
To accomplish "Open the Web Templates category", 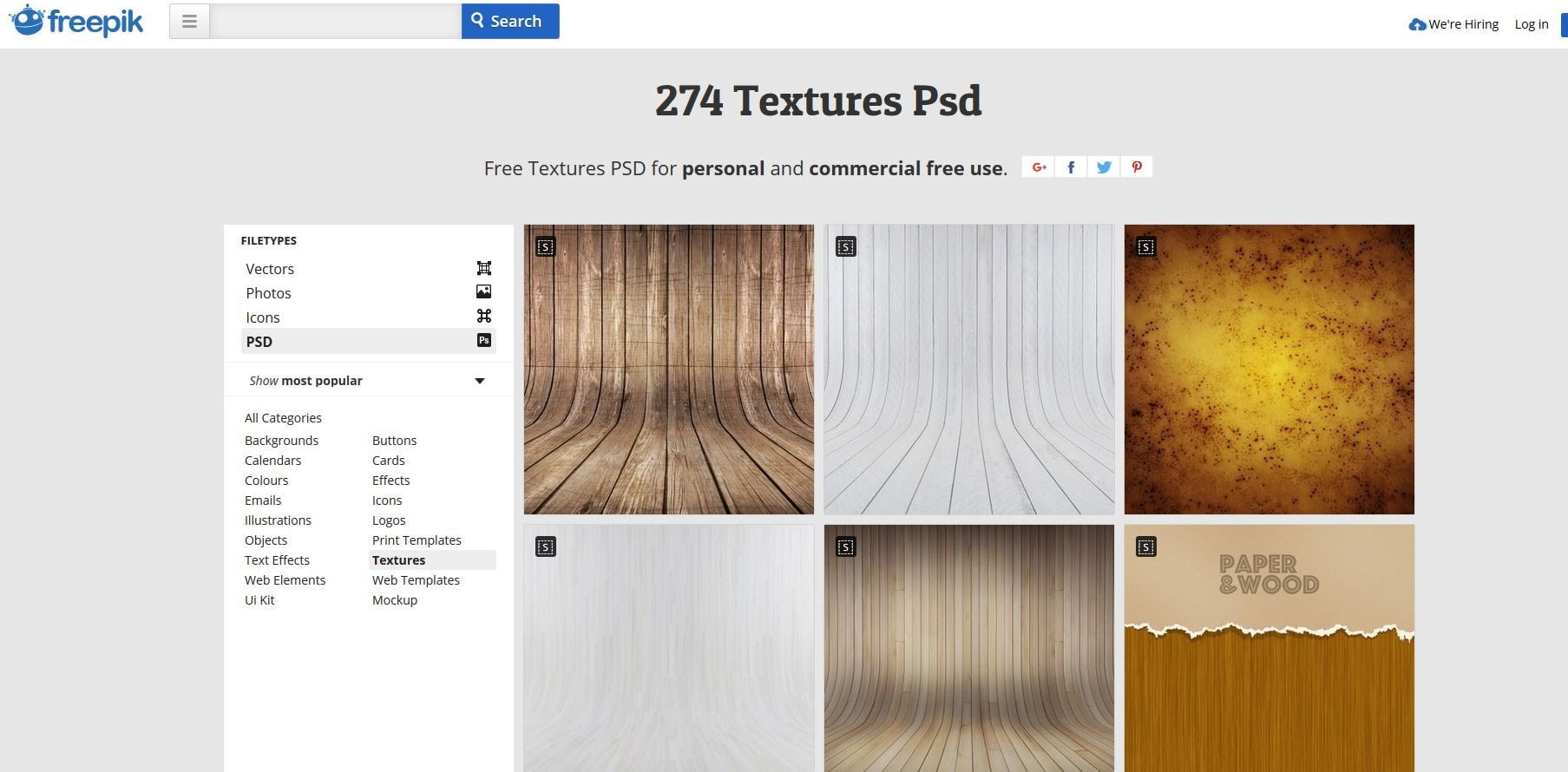I will 416,580.
